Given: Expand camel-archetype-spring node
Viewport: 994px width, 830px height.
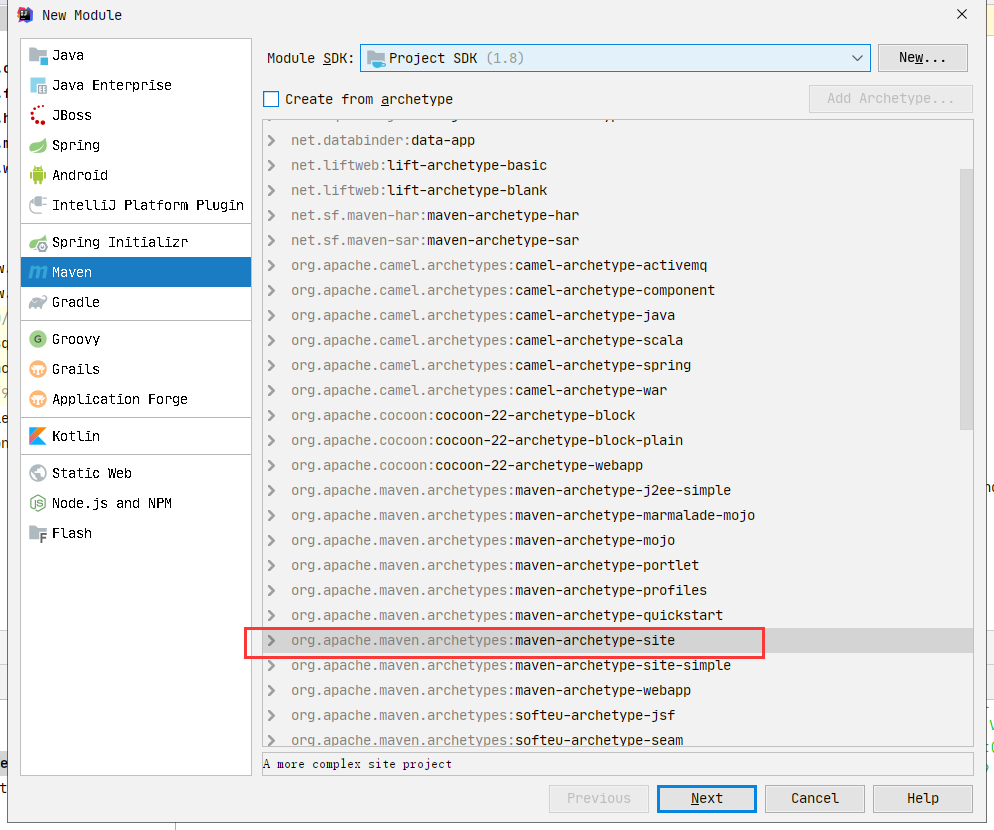Looking at the screenshot, I should pos(271,365).
